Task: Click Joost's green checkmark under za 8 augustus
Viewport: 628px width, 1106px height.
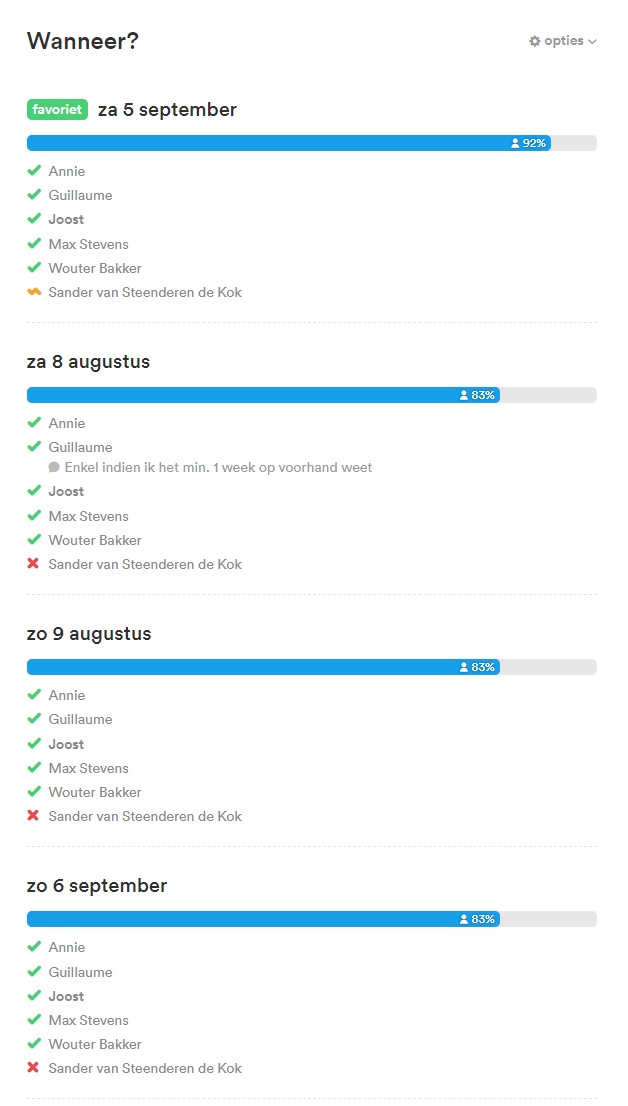Action: [34, 491]
